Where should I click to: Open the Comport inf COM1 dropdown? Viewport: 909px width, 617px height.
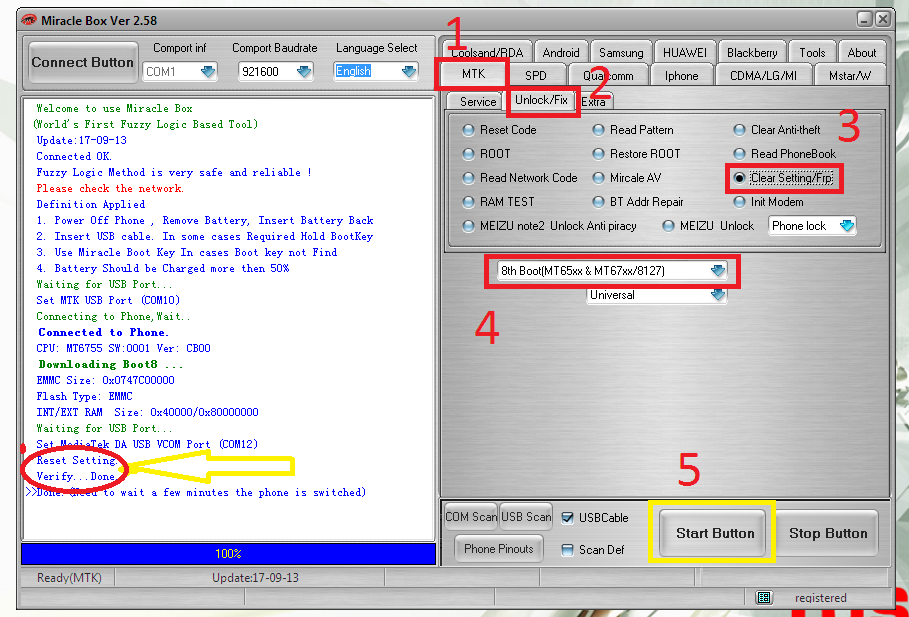(180, 71)
